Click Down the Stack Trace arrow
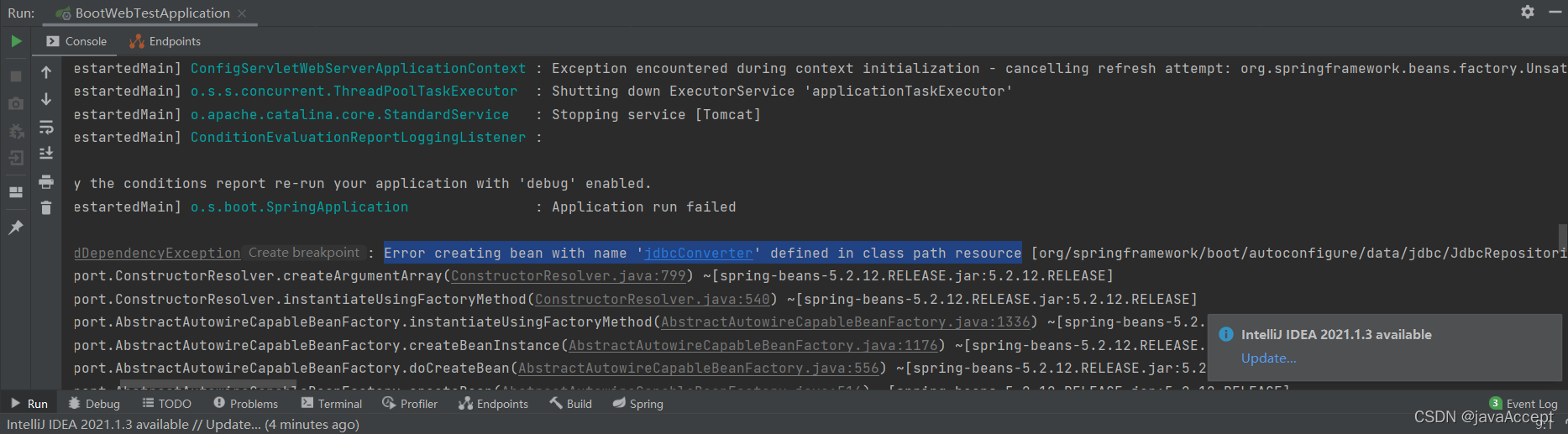Screen dimensions: 1568x434 [46, 99]
